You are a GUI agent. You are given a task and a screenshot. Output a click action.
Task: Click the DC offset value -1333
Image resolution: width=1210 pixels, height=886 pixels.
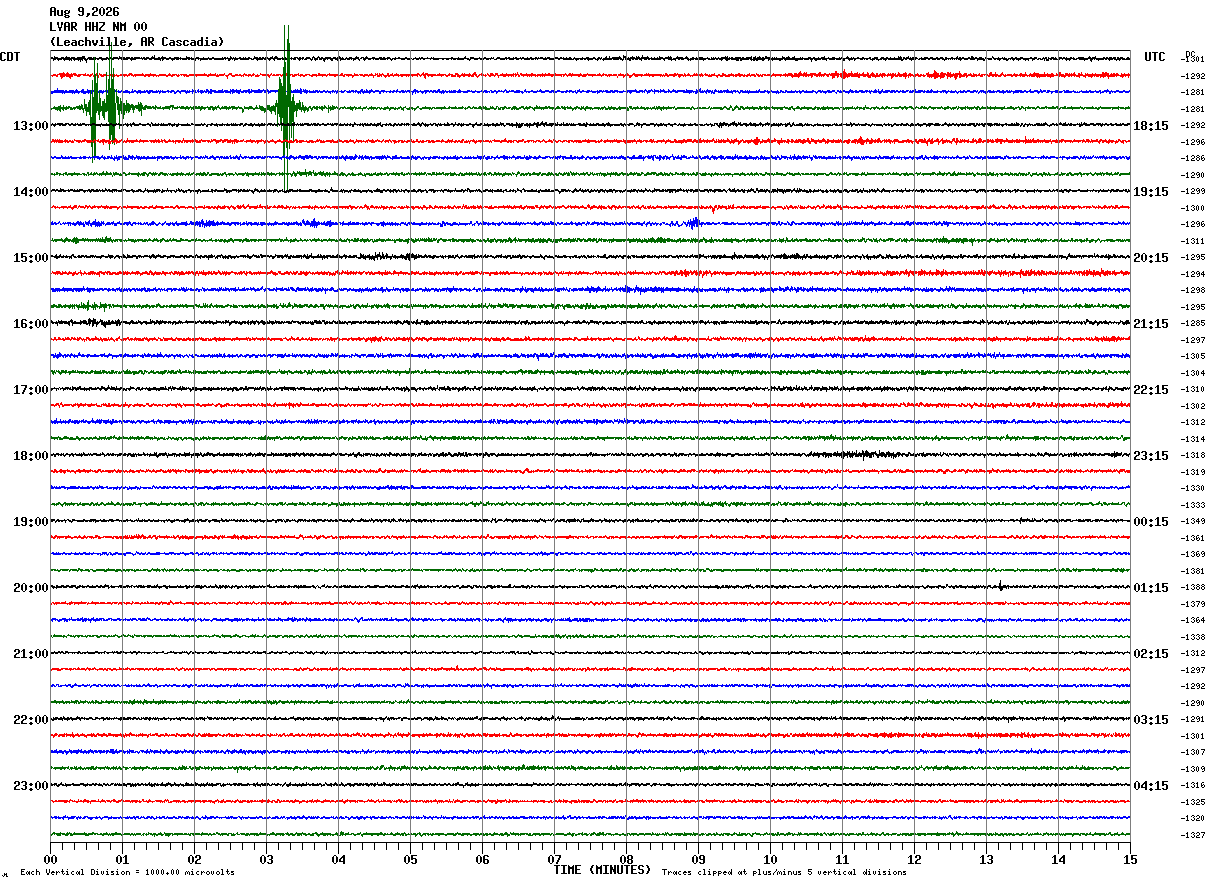[x=1193, y=505]
